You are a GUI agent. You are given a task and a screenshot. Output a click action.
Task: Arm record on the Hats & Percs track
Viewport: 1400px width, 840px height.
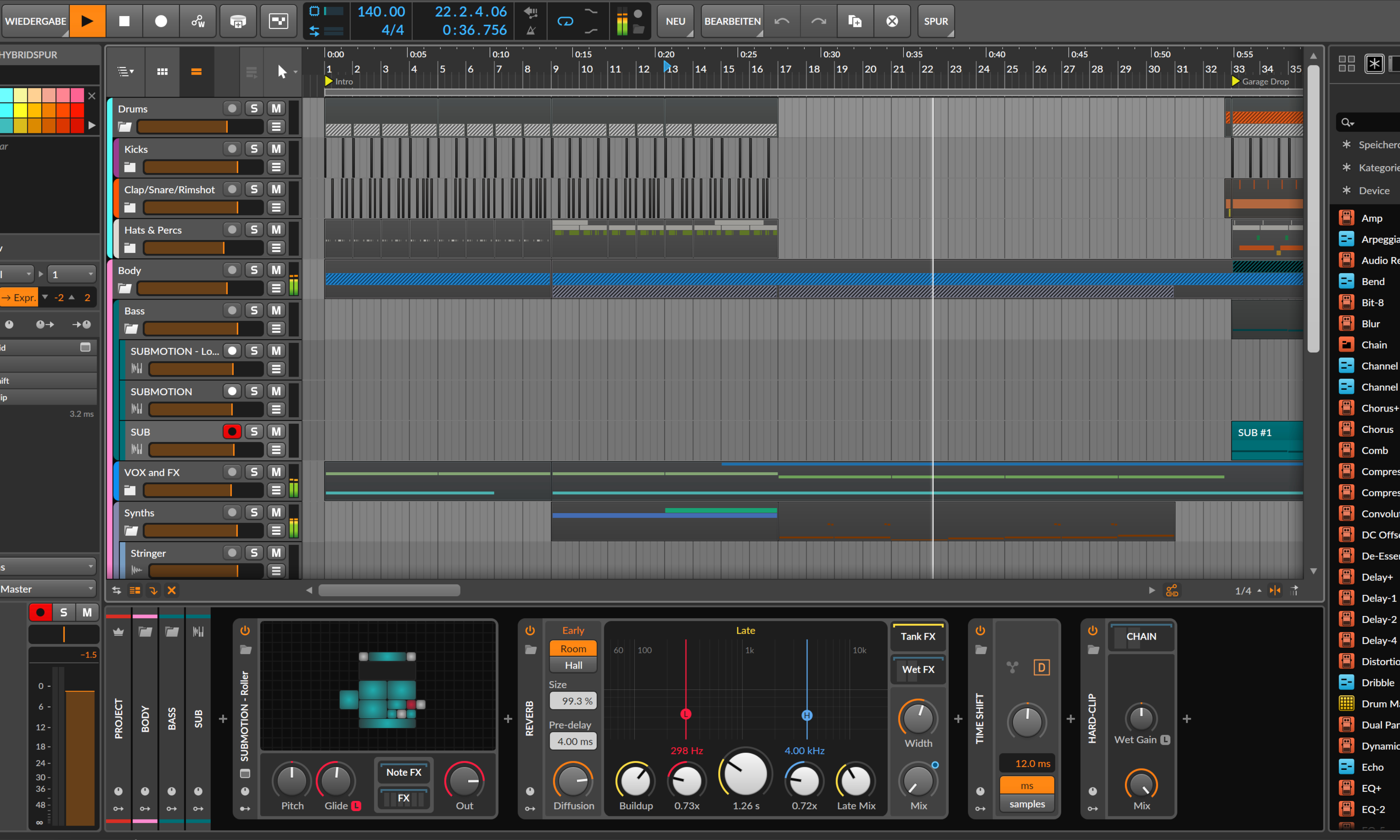[232, 229]
